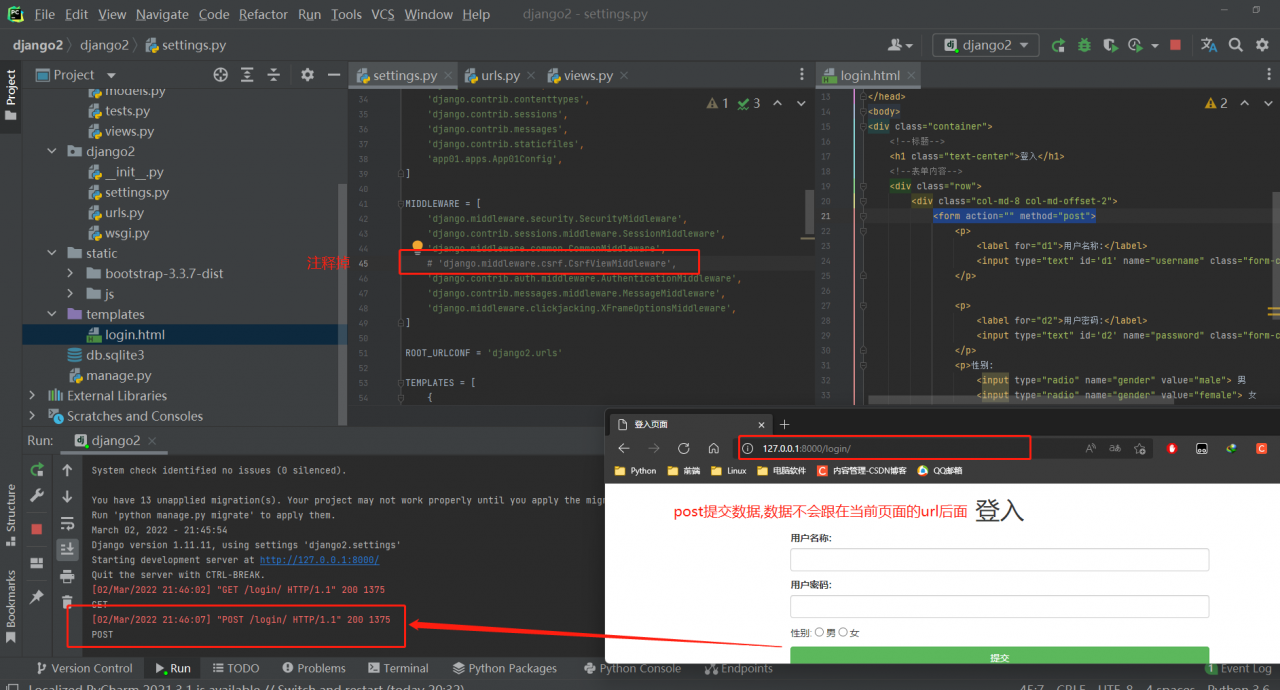Screen dimensions: 1280x690
Task: Rerun the django2 server from main toolbar
Action: [x=1058, y=45]
